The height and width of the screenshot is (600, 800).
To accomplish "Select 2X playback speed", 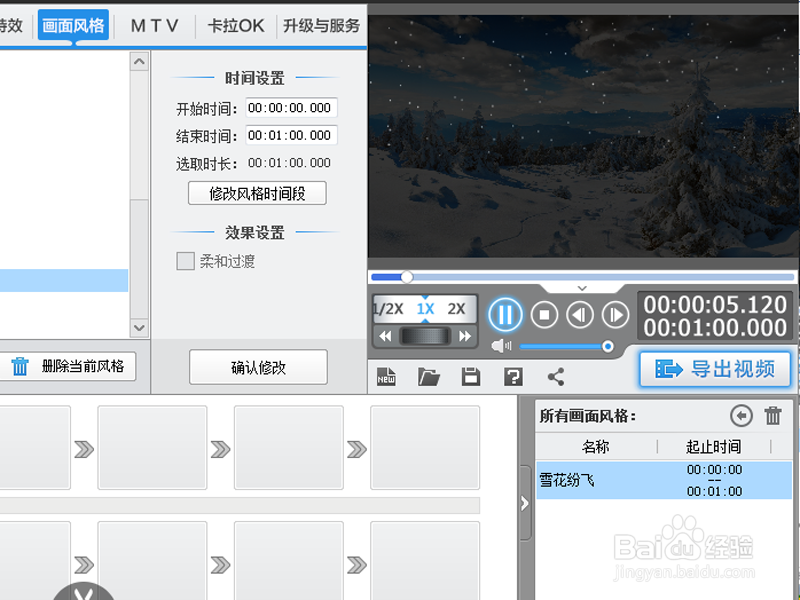I will [457, 309].
